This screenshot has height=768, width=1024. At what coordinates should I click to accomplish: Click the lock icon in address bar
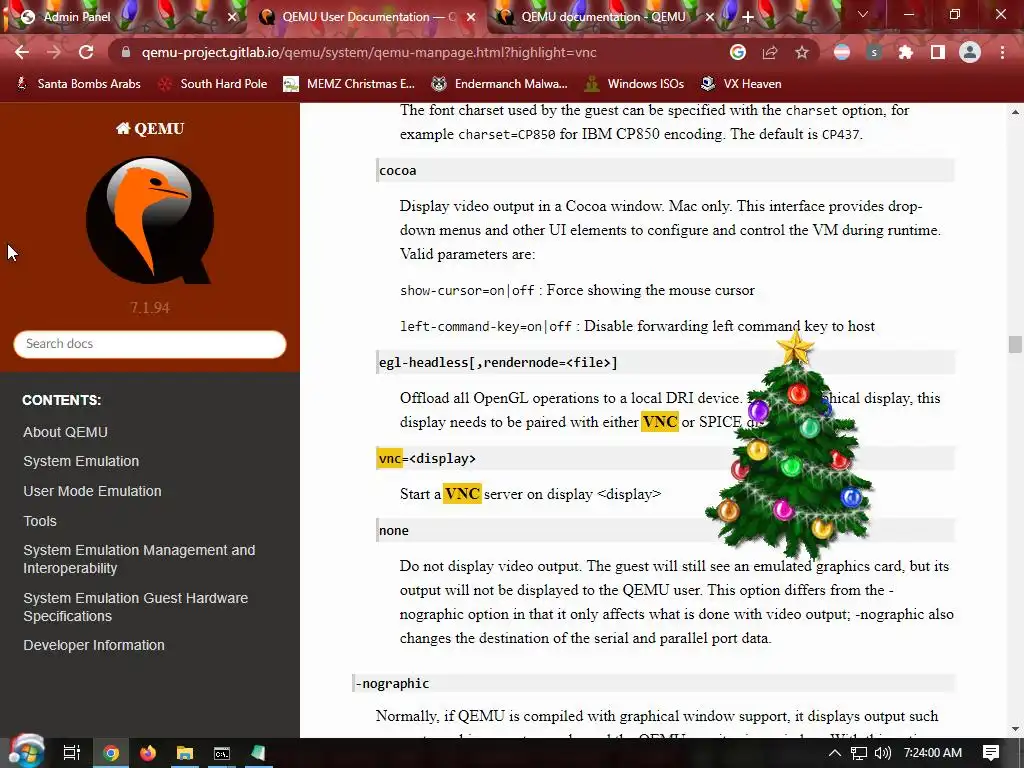pos(126,52)
